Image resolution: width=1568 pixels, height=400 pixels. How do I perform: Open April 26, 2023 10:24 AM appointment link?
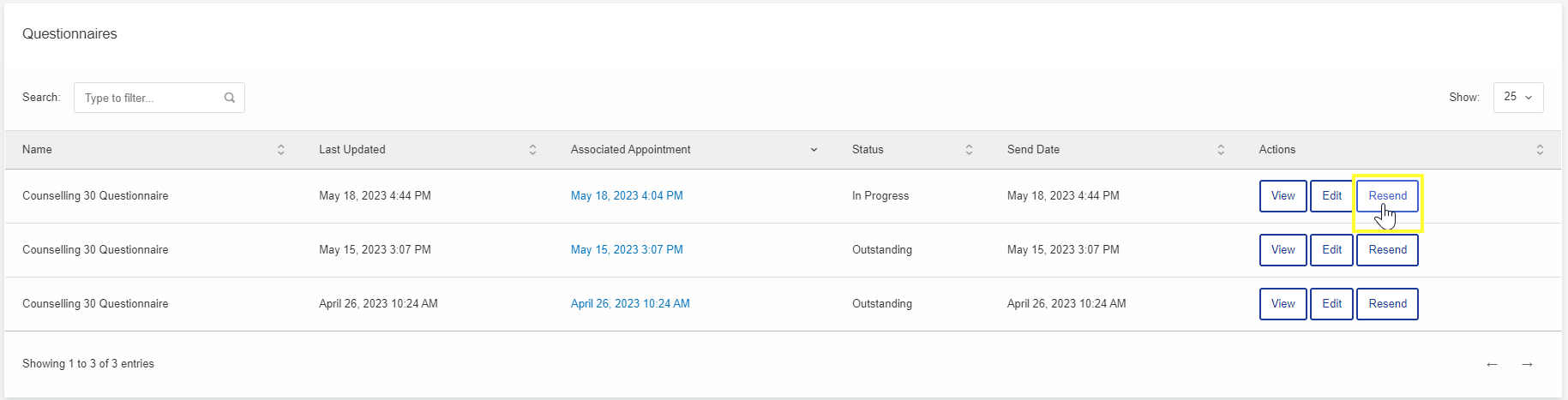[x=630, y=304]
